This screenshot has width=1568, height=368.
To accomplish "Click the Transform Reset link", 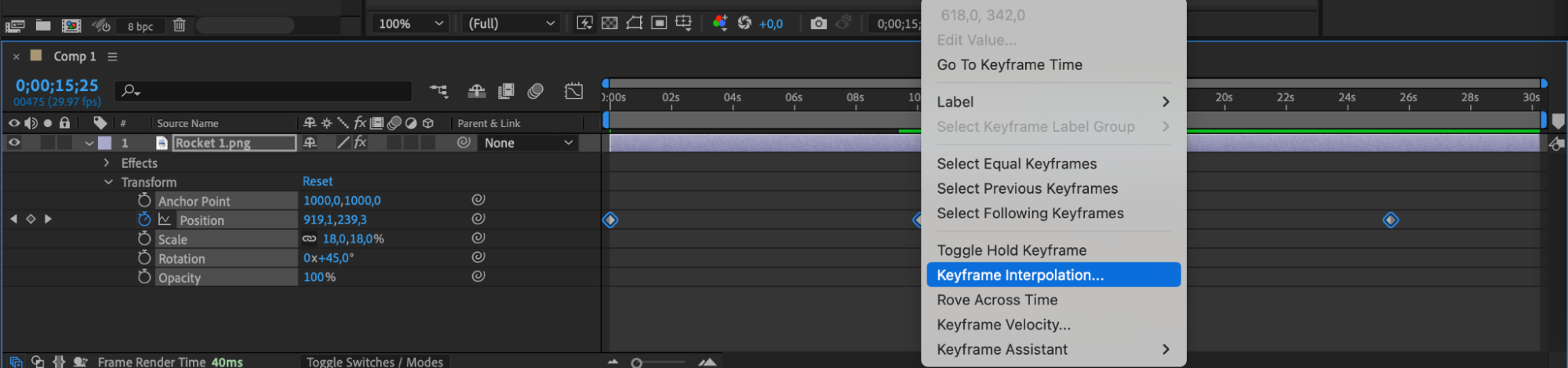I will click(318, 181).
